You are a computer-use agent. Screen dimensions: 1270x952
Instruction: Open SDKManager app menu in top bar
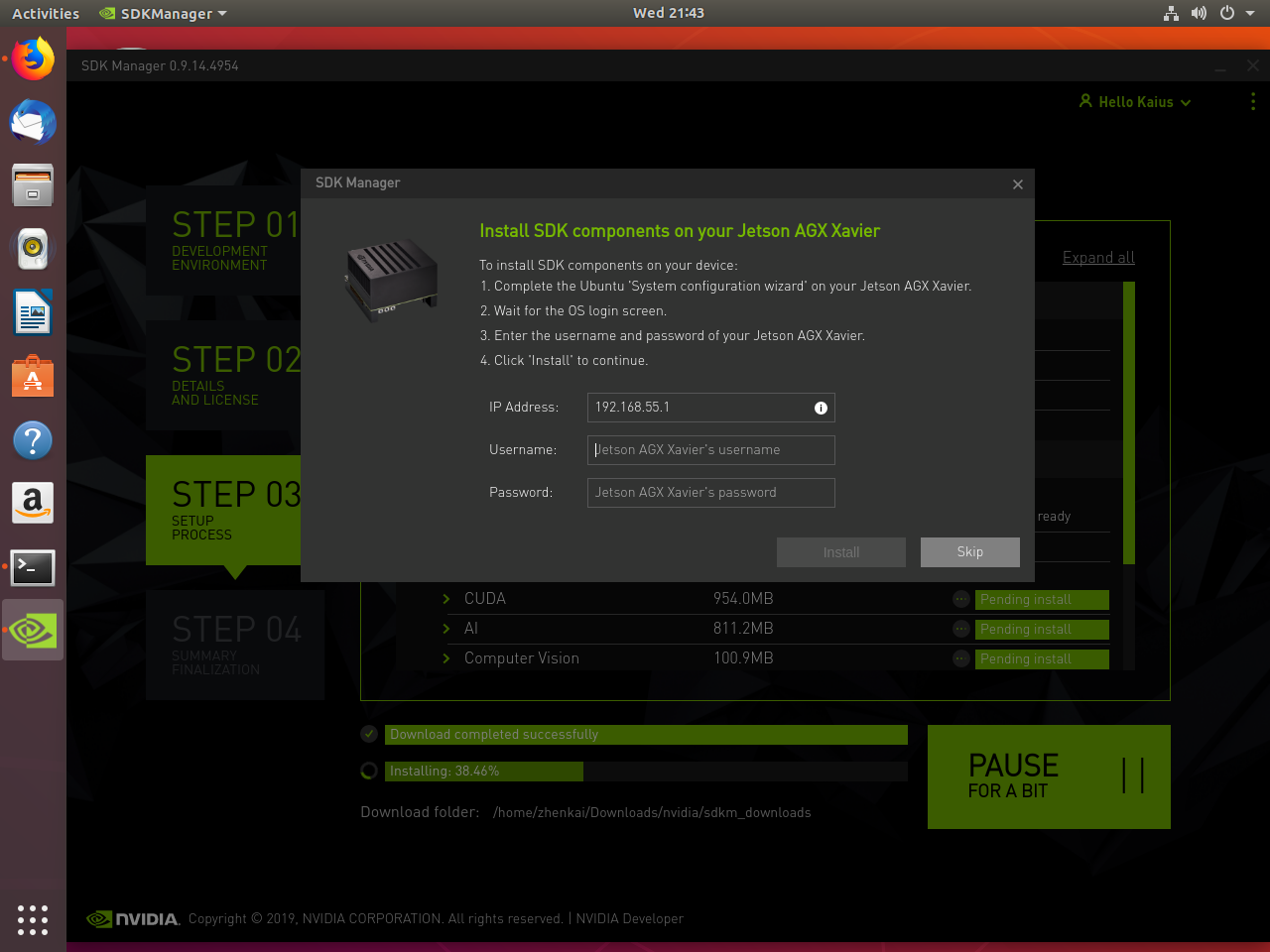pyautogui.click(x=164, y=14)
